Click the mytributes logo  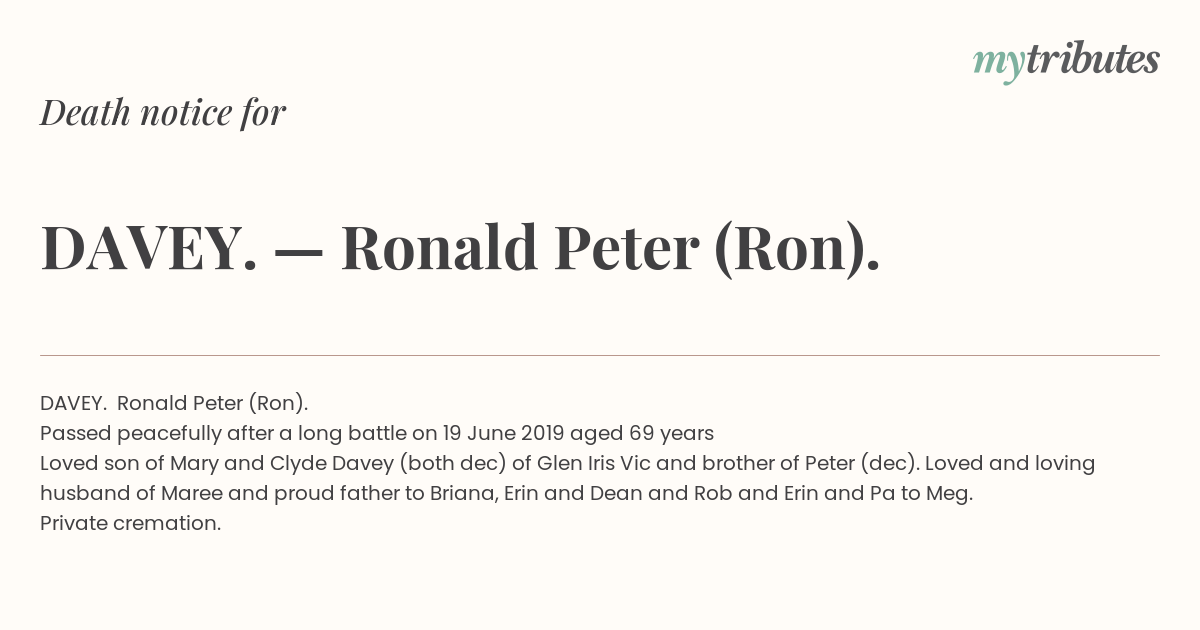pos(1066,61)
